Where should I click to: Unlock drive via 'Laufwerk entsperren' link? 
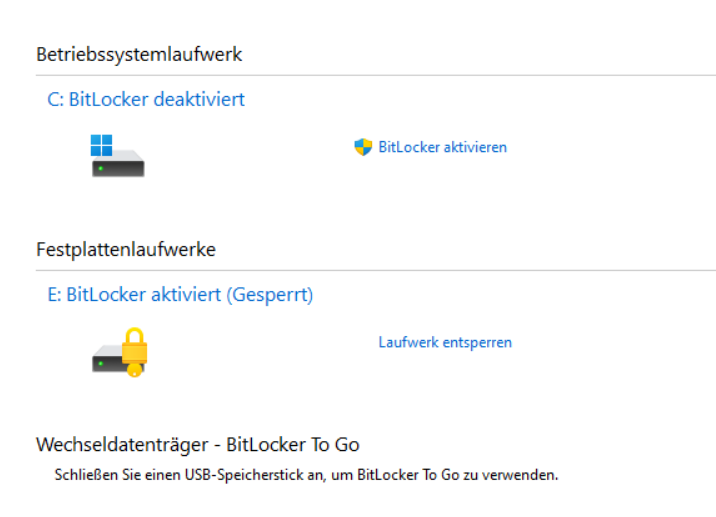[445, 342]
